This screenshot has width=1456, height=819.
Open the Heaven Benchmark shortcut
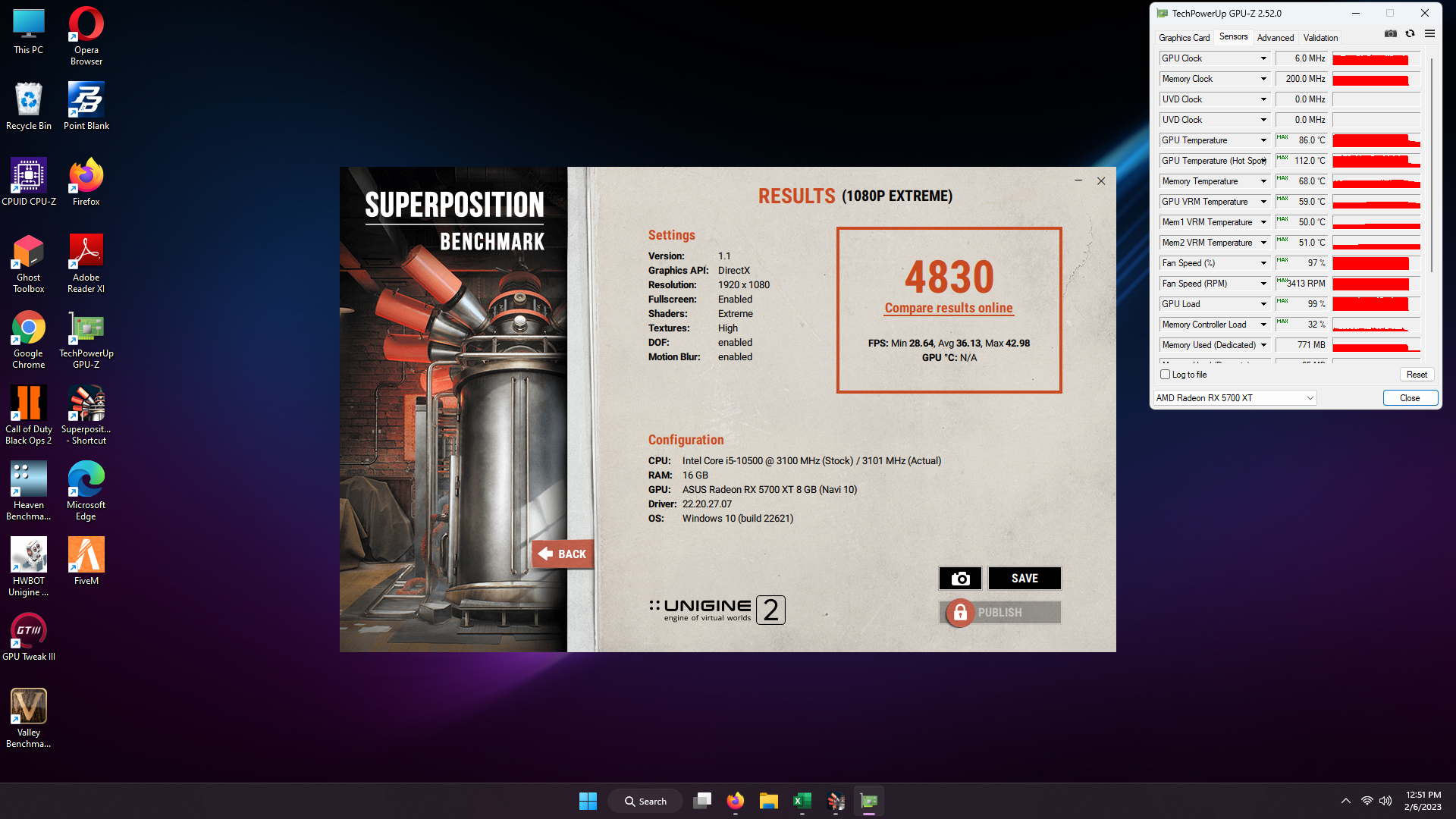29,491
